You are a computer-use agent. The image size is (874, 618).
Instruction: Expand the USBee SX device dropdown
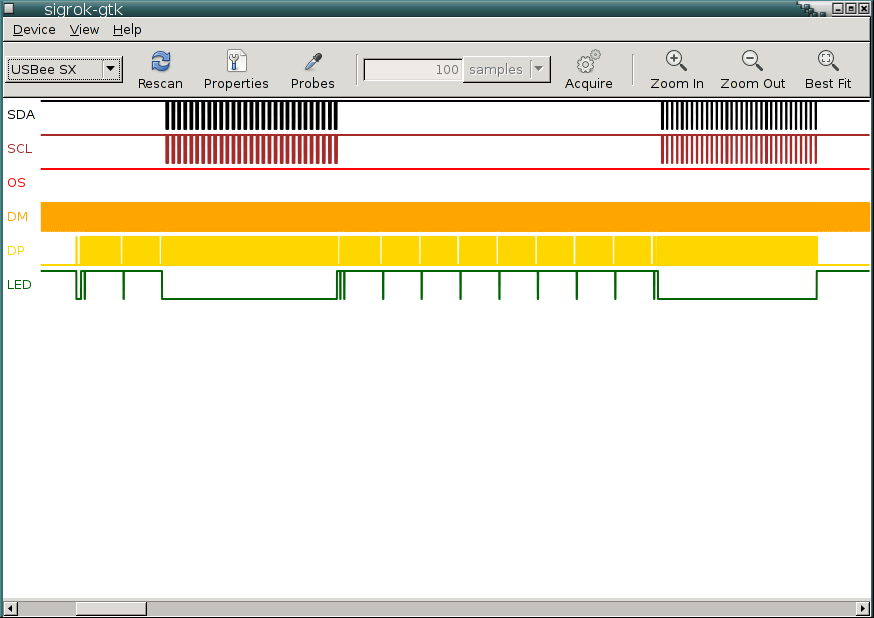pyautogui.click(x=110, y=70)
